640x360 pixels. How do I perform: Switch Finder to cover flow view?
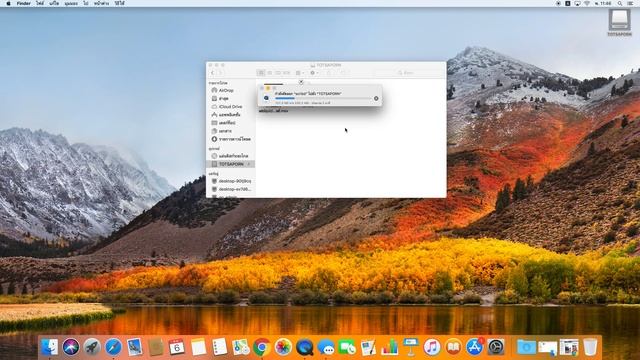287,73
